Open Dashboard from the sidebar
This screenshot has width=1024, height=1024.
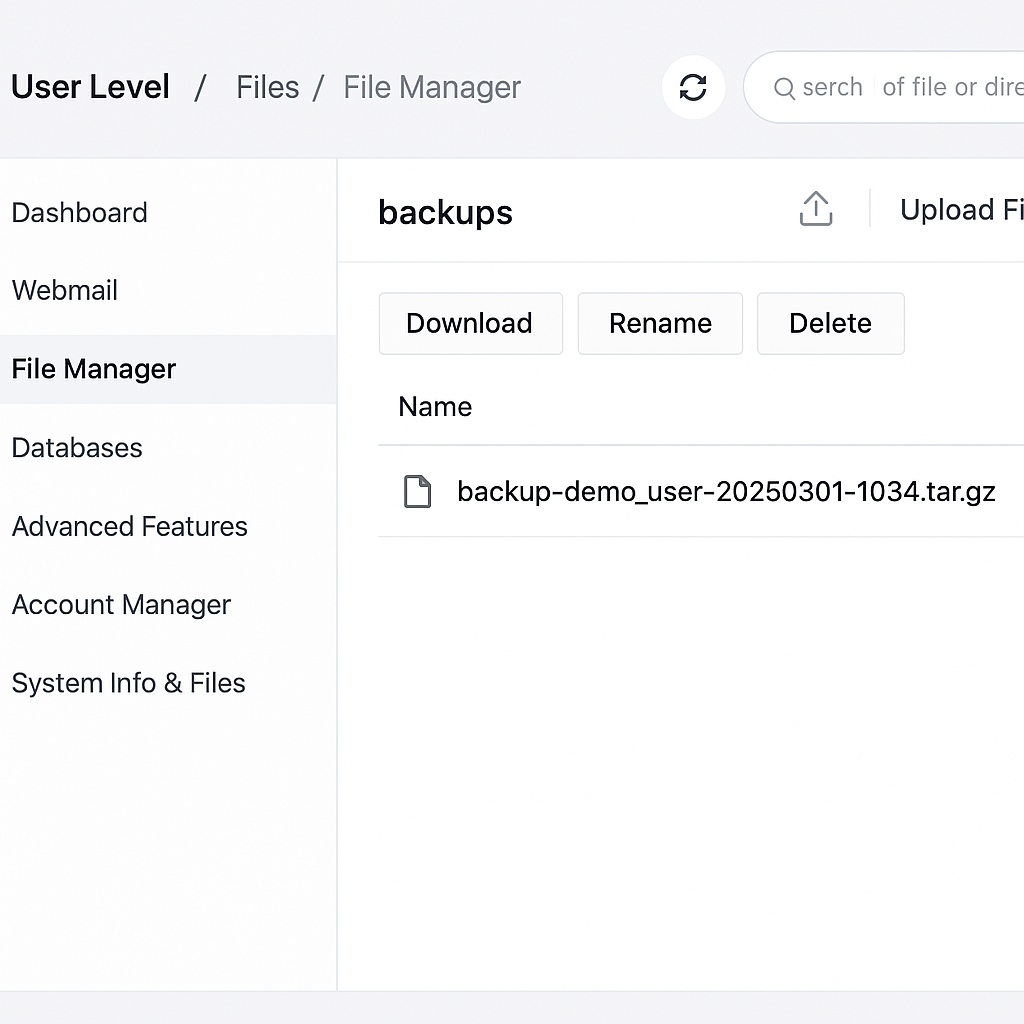coord(80,212)
